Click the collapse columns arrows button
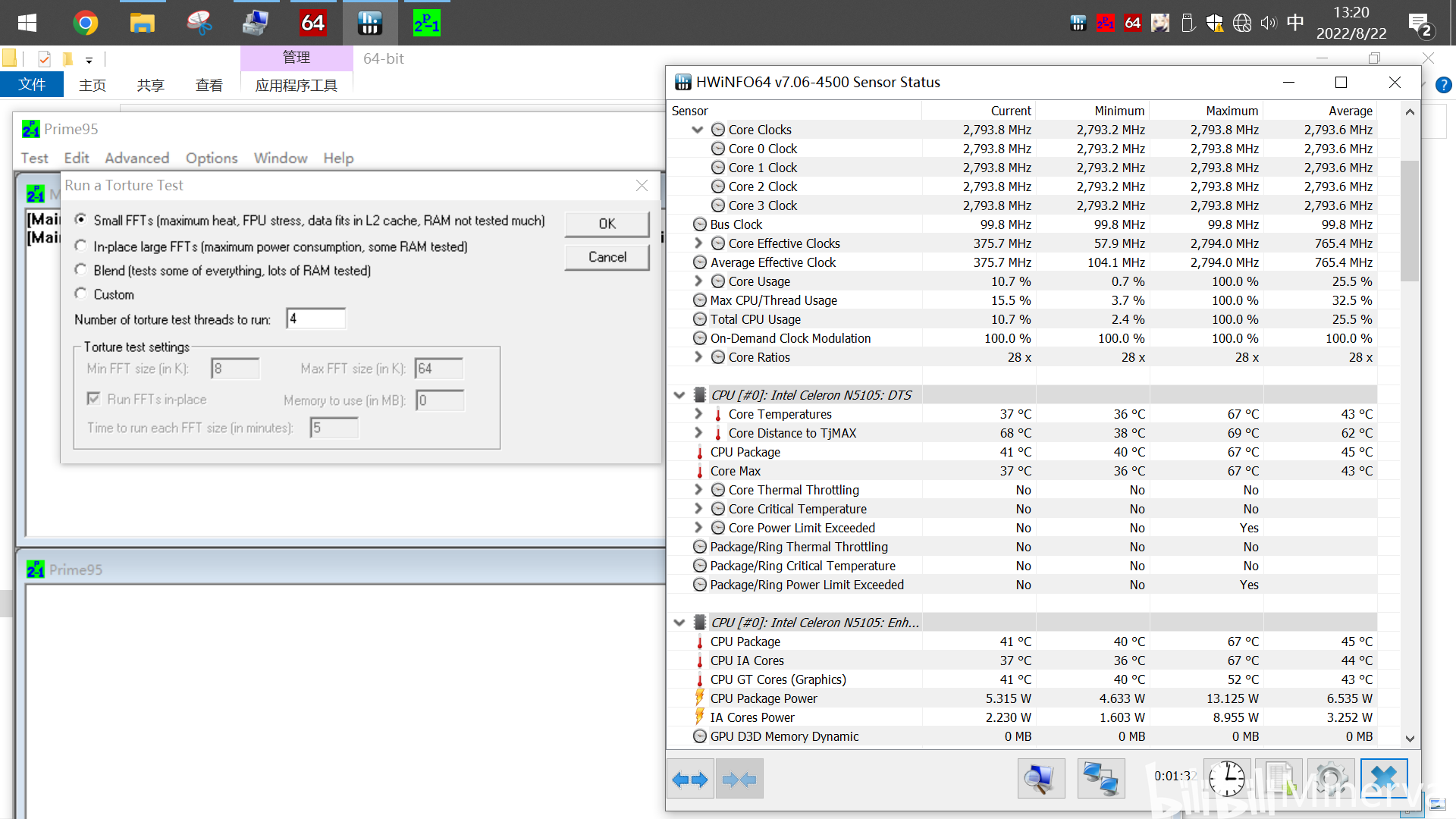The image size is (1456, 819). 739,779
